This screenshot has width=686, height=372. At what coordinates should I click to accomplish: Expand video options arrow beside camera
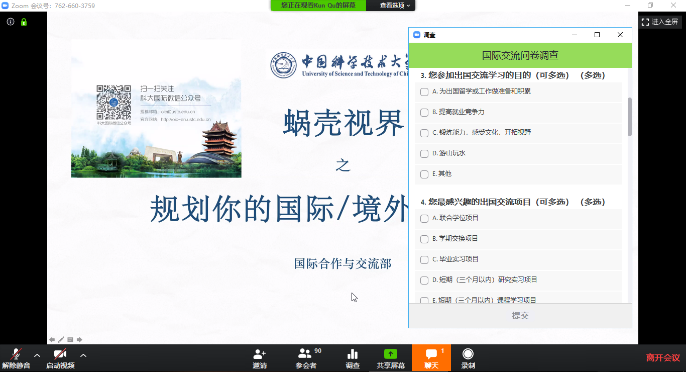tap(83, 355)
